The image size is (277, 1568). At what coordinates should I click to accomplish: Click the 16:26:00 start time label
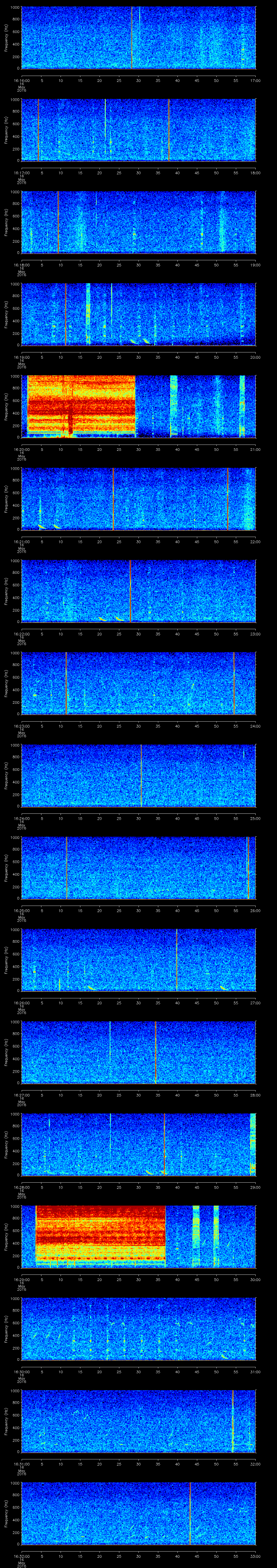point(21,1003)
